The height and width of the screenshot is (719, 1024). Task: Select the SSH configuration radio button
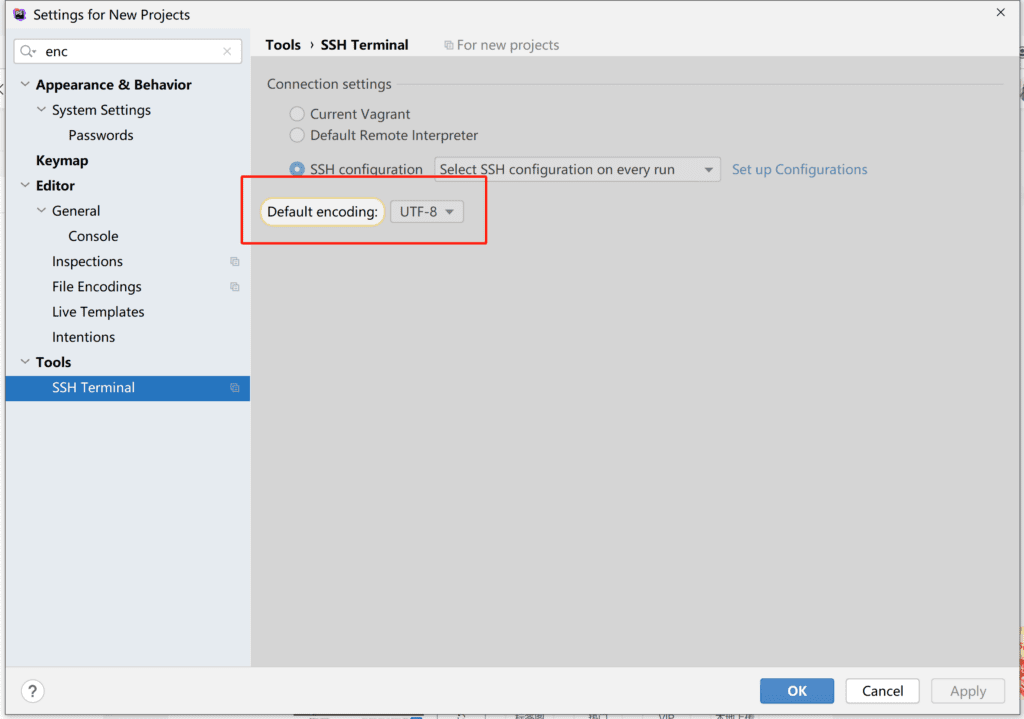click(297, 170)
